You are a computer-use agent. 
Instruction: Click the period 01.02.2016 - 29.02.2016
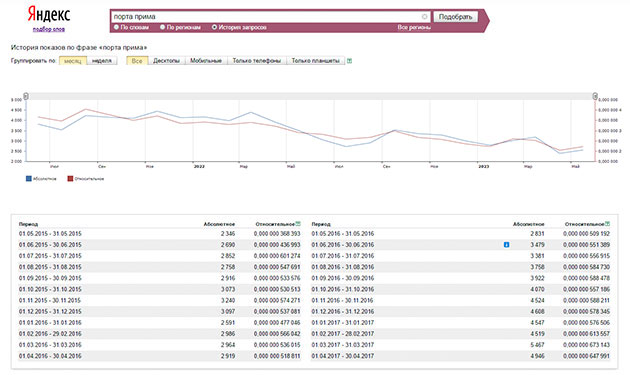tap(50, 334)
